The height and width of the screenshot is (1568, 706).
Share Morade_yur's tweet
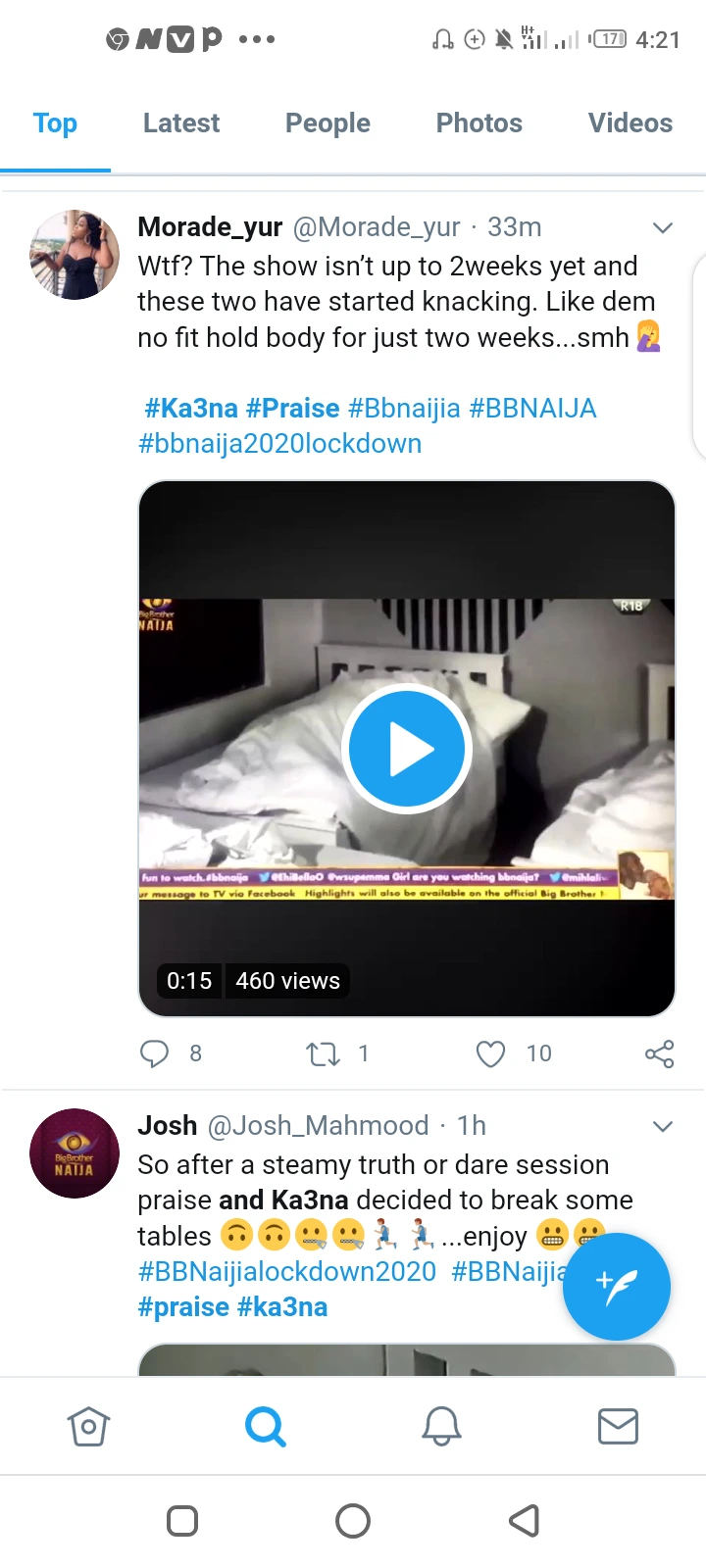(x=659, y=1053)
